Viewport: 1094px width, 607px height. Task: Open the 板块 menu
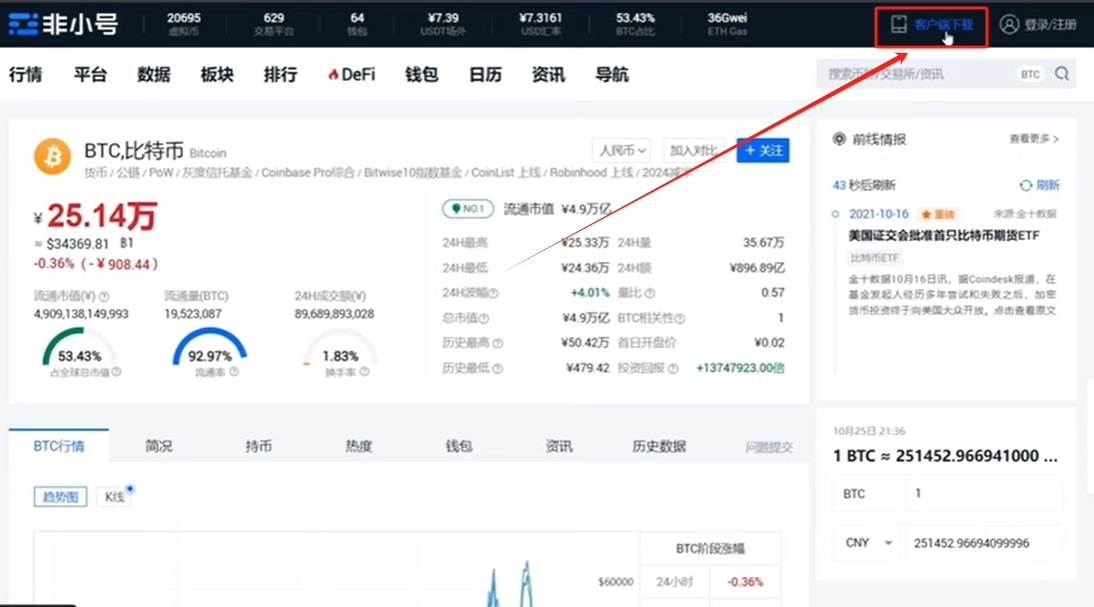[217, 75]
